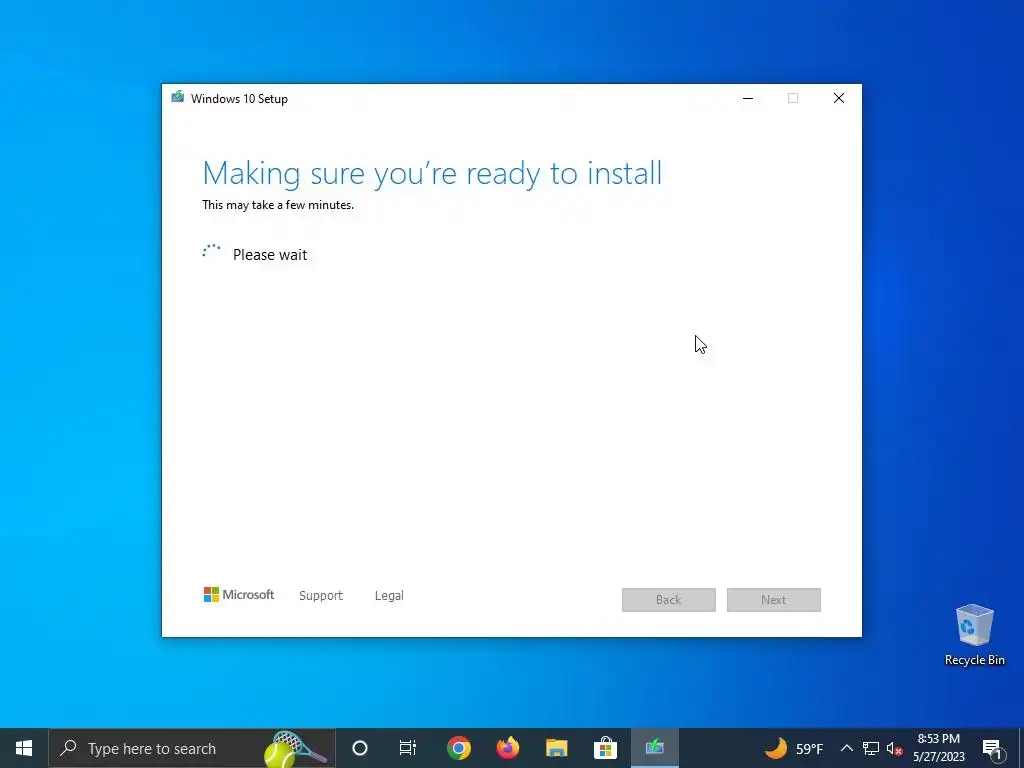Viewport: 1024px width, 768px height.
Task: Open Microsoft Store from taskbar
Action: pos(605,748)
